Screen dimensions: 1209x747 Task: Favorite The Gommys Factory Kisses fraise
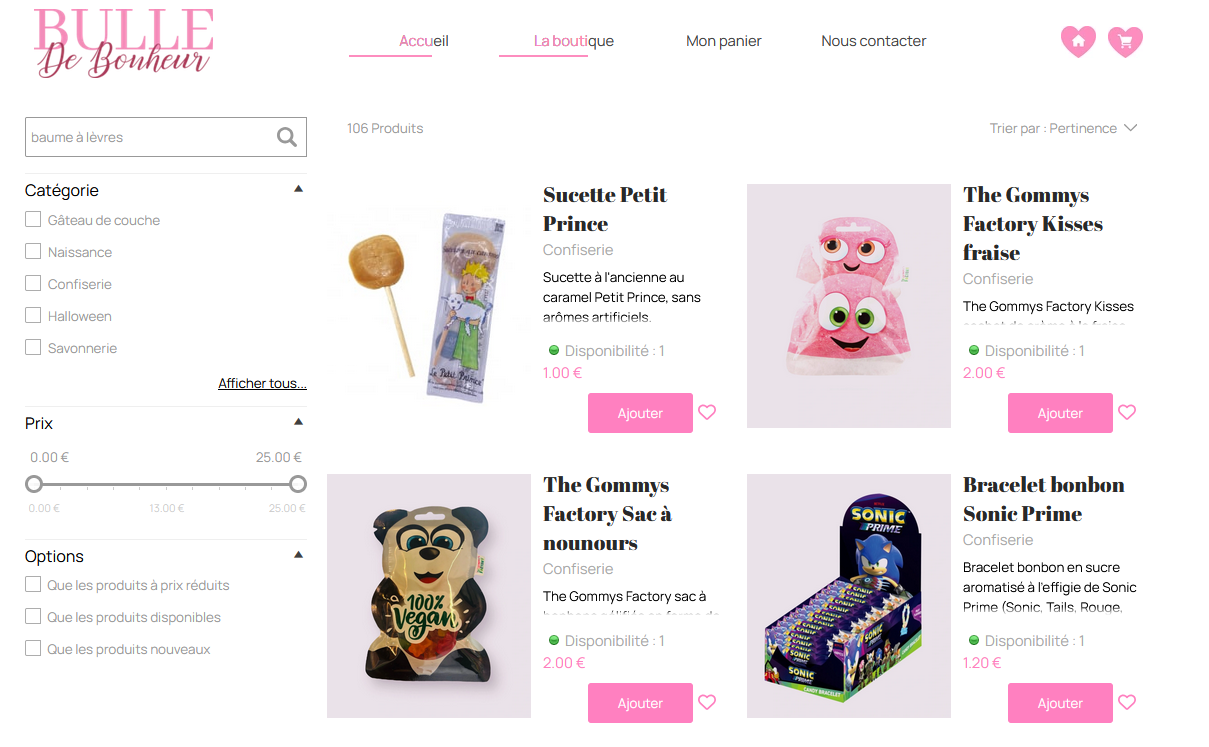pos(1127,412)
